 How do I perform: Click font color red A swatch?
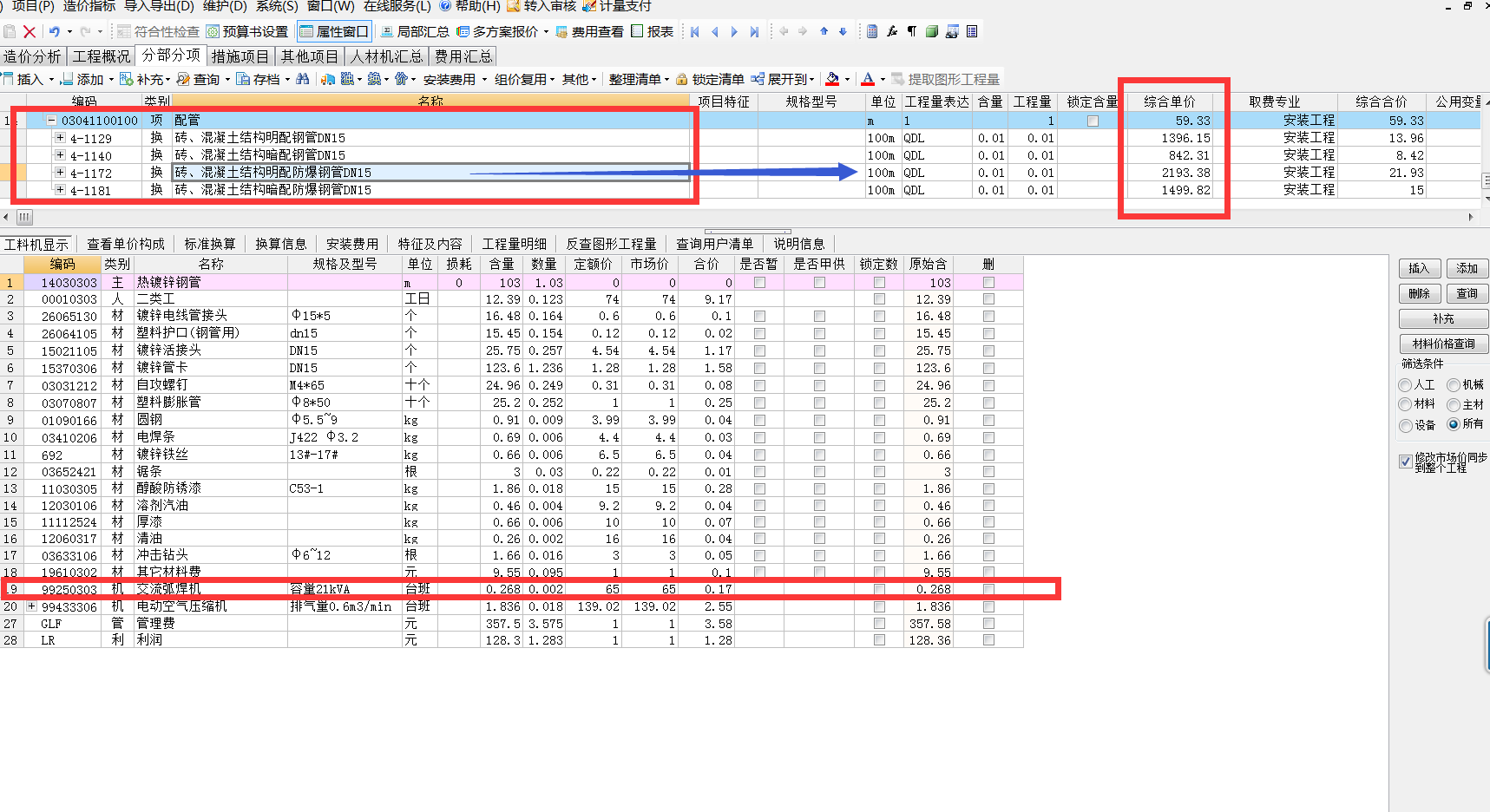868,79
